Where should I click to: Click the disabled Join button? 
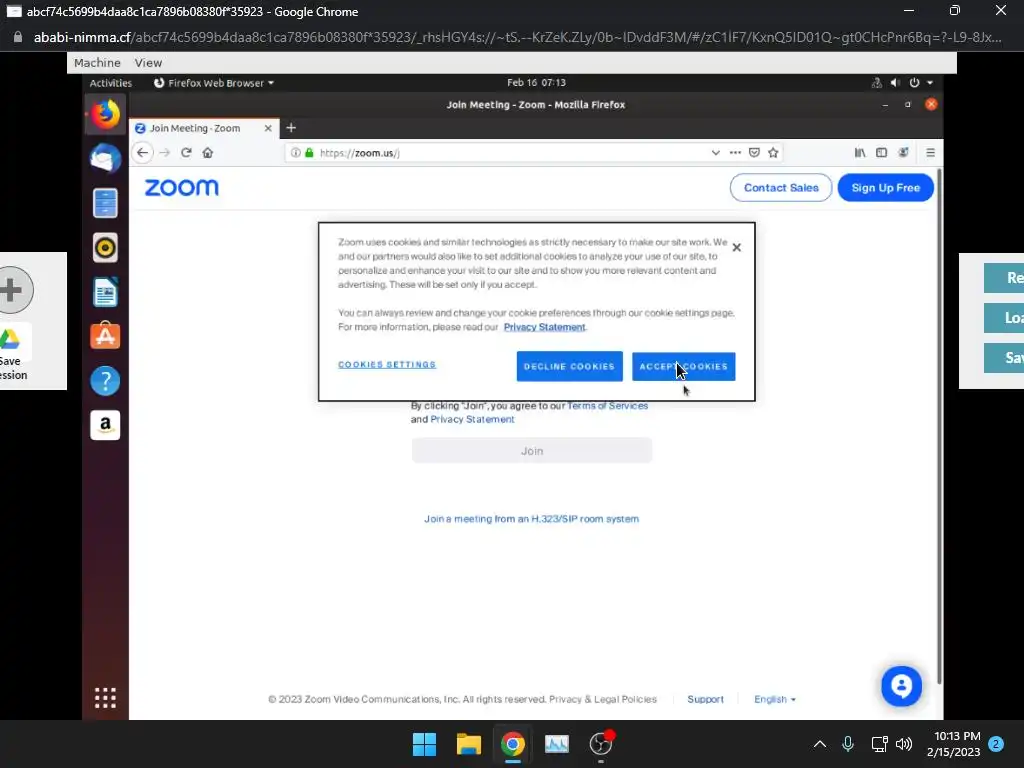532,451
